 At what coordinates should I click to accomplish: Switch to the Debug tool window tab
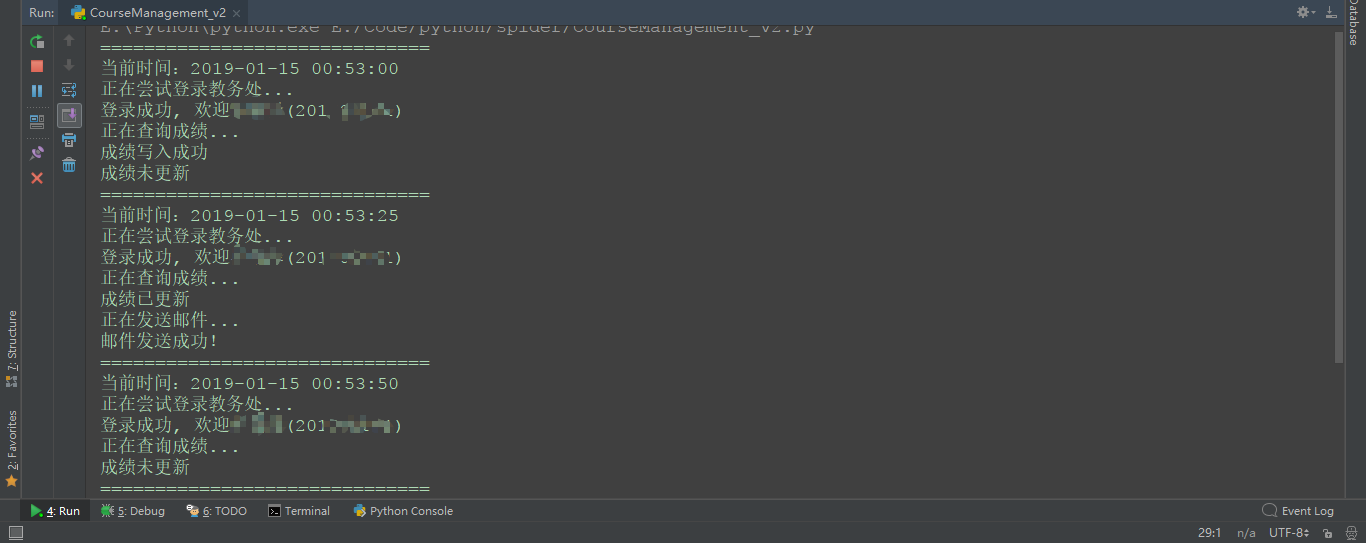point(133,511)
